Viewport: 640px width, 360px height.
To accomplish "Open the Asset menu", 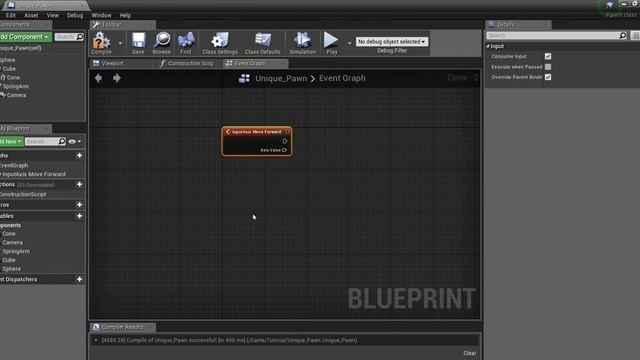I will [x=31, y=16].
